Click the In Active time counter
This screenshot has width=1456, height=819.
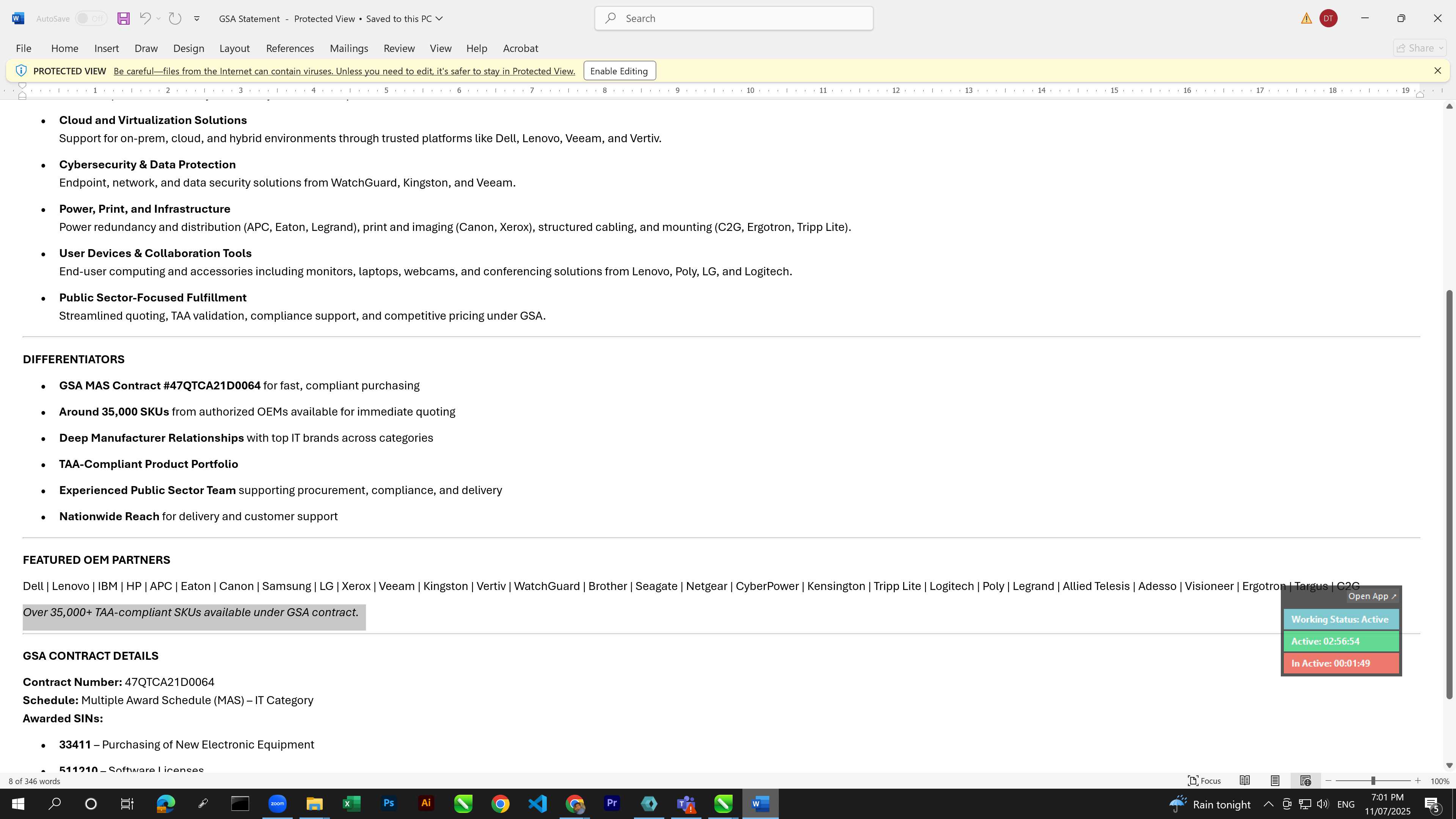pyautogui.click(x=1341, y=664)
